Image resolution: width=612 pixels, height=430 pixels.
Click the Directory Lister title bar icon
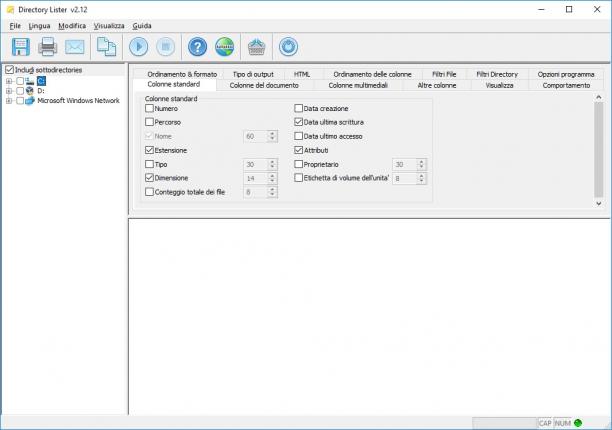tap(11, 10)
